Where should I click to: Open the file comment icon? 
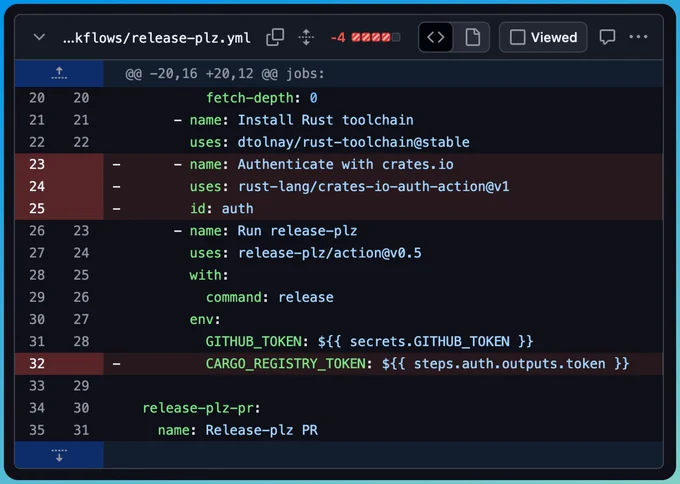point(607,38)
